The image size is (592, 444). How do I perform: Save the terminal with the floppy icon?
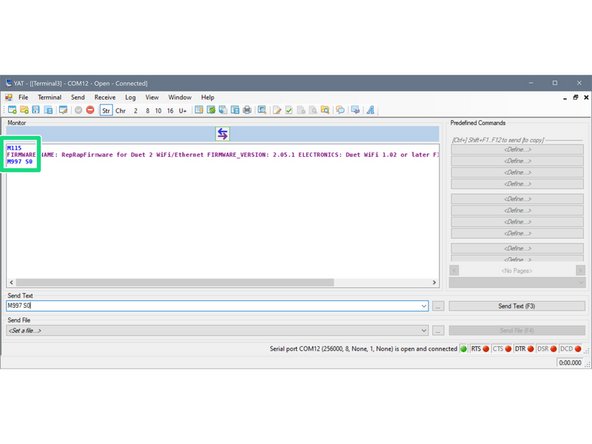point(36,110)
